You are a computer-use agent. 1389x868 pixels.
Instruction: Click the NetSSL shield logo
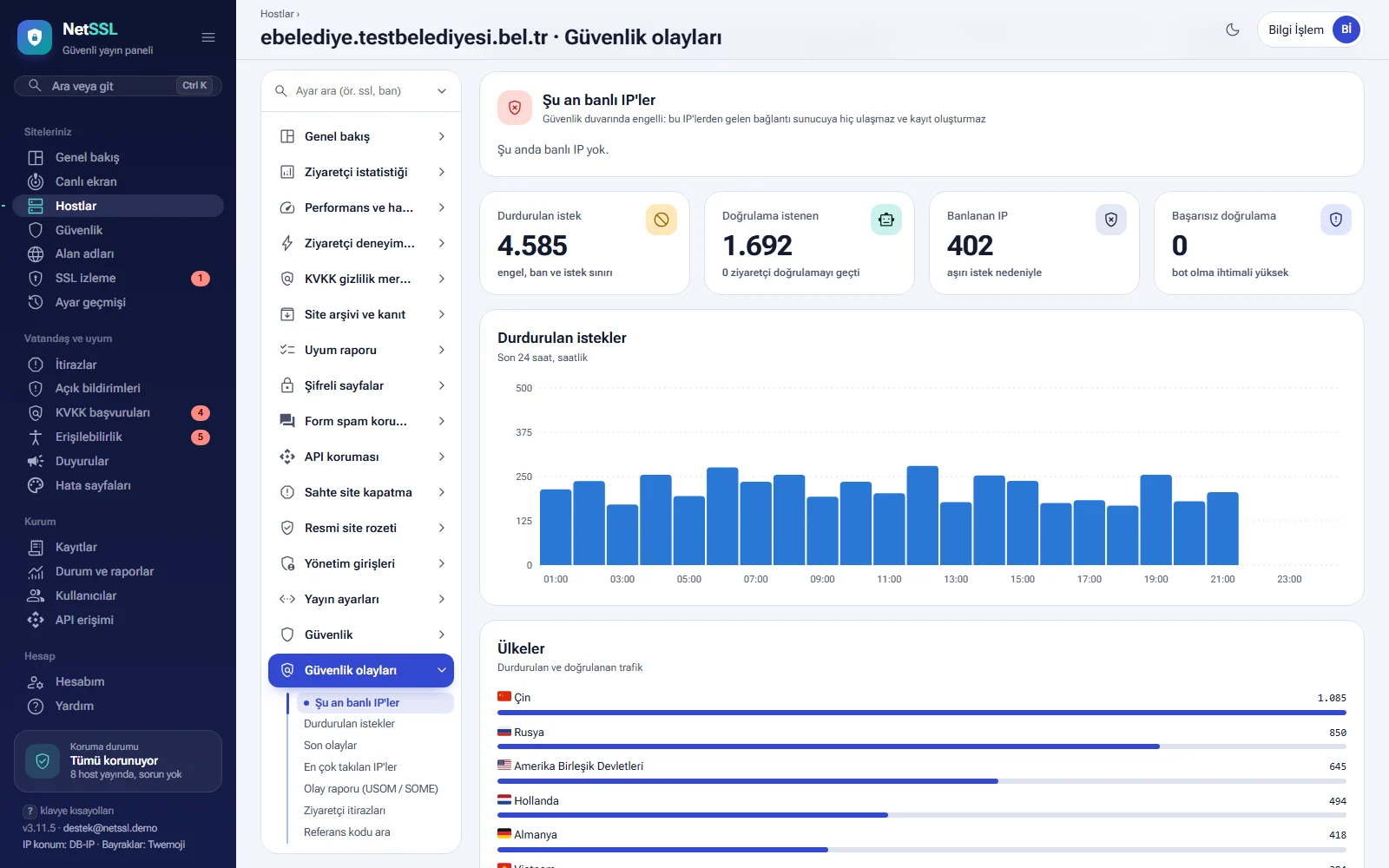(35, 37)
